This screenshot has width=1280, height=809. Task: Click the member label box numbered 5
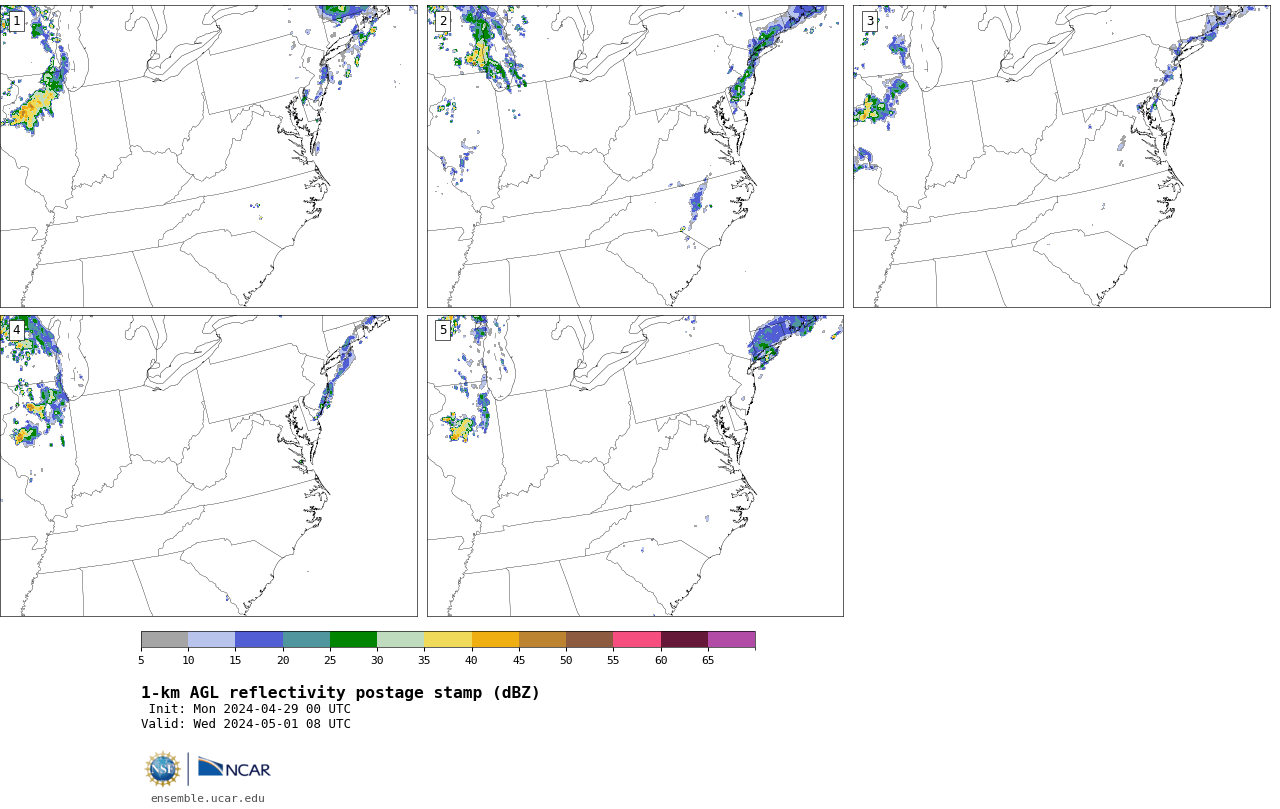coord(443,330)
